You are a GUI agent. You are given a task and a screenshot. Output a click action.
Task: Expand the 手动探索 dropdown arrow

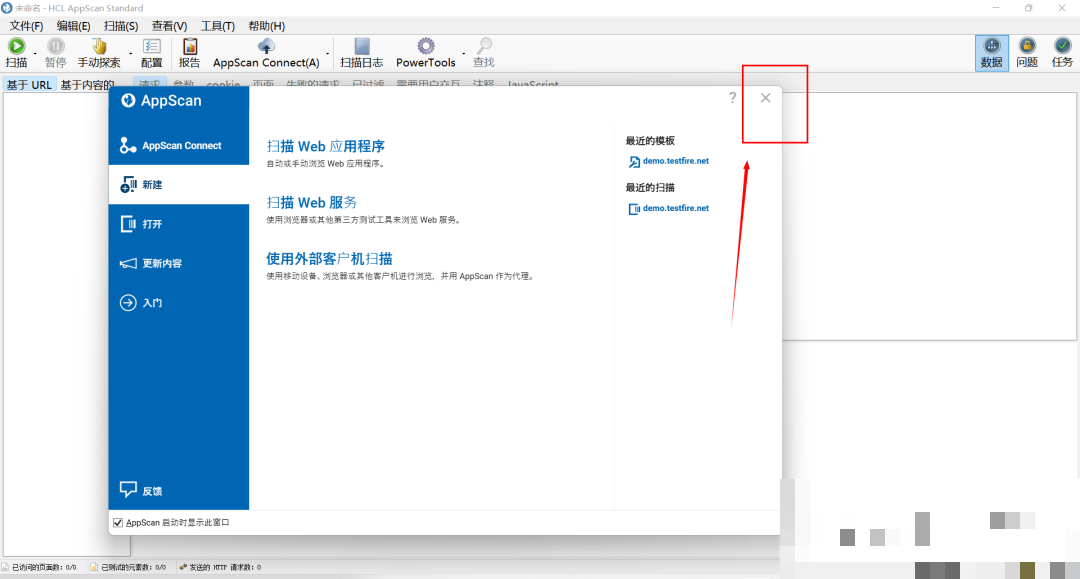[130, 53]
